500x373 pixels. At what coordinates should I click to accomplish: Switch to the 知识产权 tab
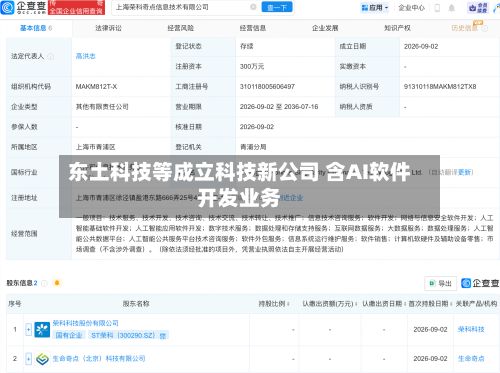397,28
